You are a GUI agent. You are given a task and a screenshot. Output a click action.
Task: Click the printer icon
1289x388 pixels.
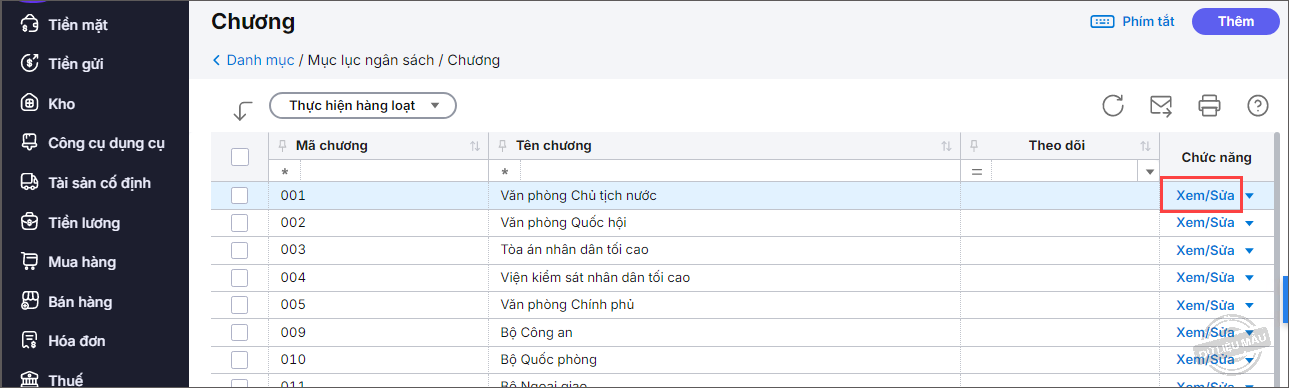point(1210,106)
